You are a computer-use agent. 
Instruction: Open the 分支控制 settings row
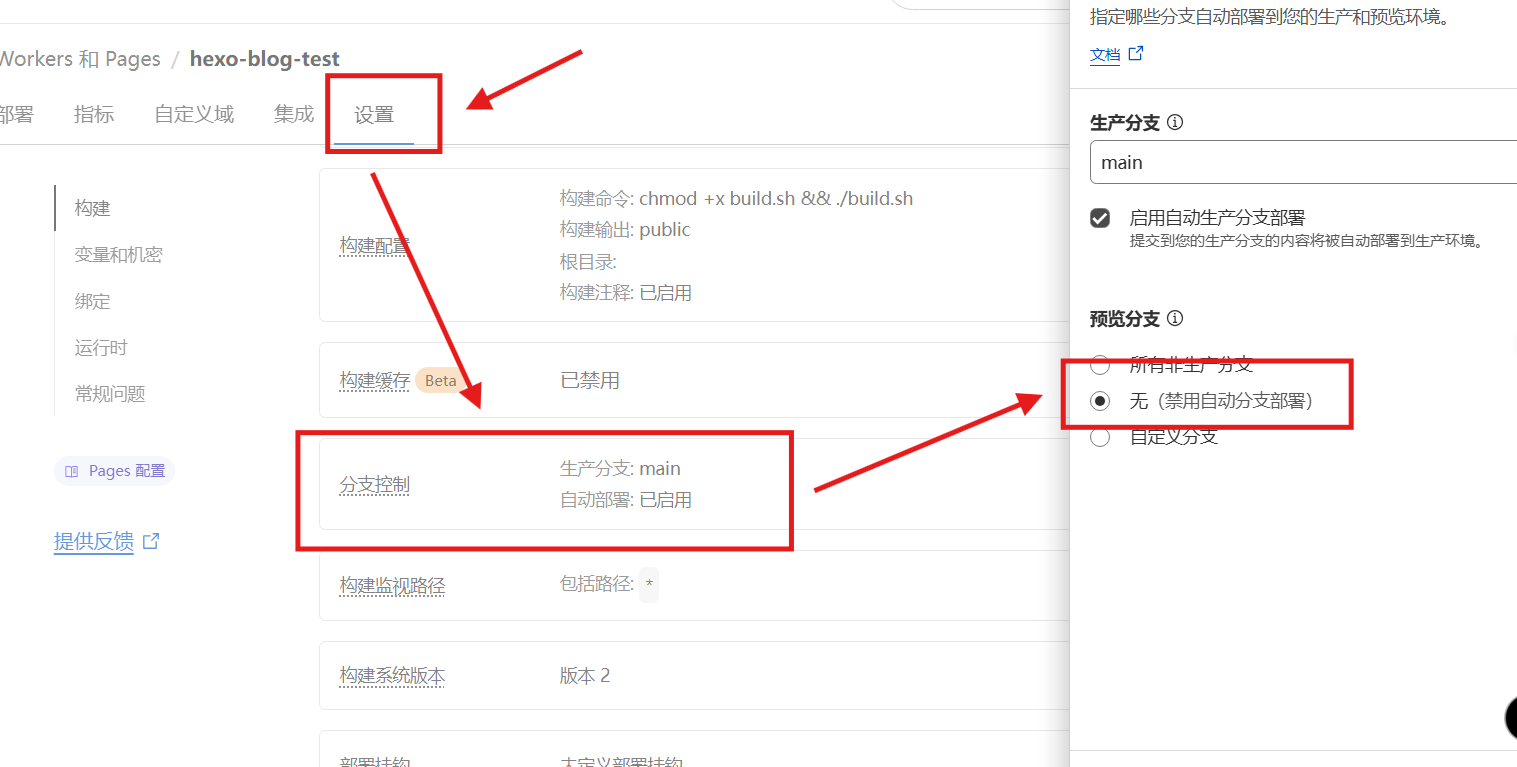[x=375, y=485]
